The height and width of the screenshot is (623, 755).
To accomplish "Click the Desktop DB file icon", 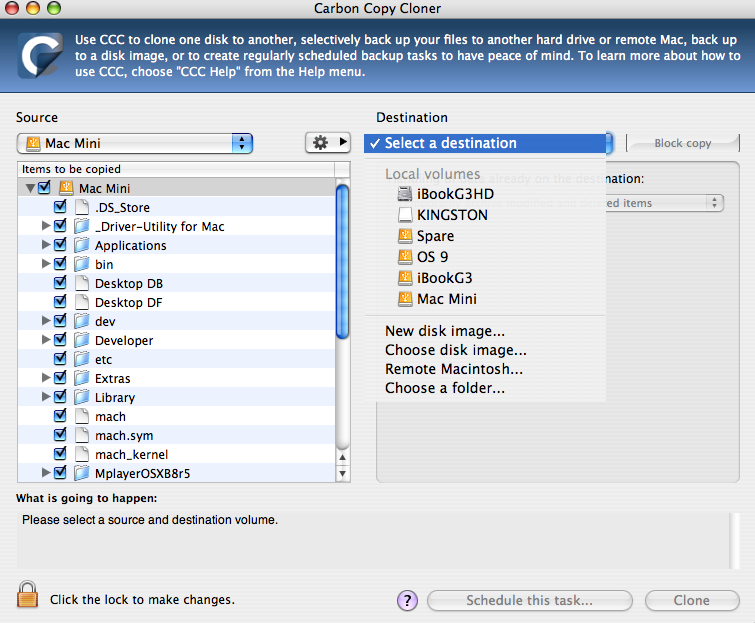I will coord(82,283).
